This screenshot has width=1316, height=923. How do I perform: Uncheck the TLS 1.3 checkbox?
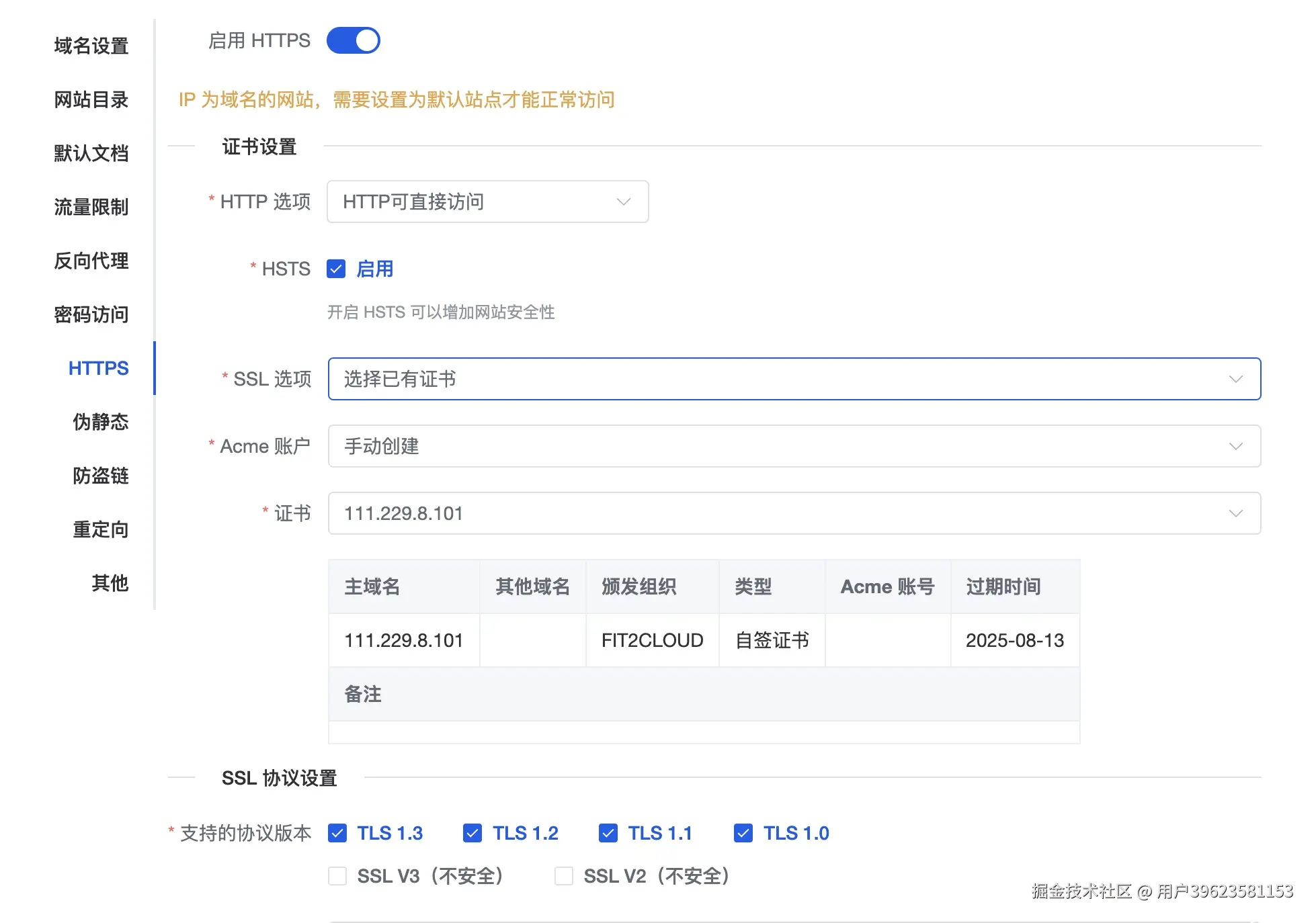coord(337,833)
